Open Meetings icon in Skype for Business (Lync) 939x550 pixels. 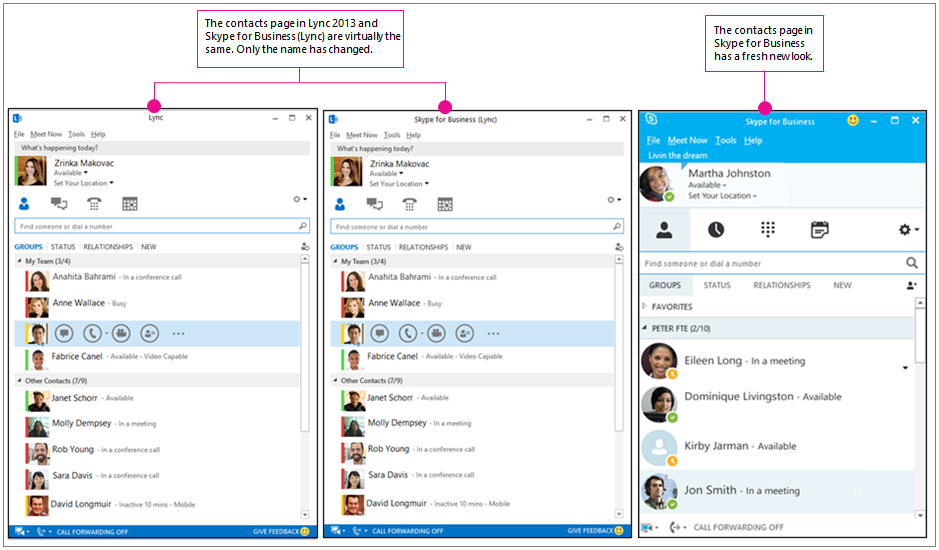click(445, 205)
